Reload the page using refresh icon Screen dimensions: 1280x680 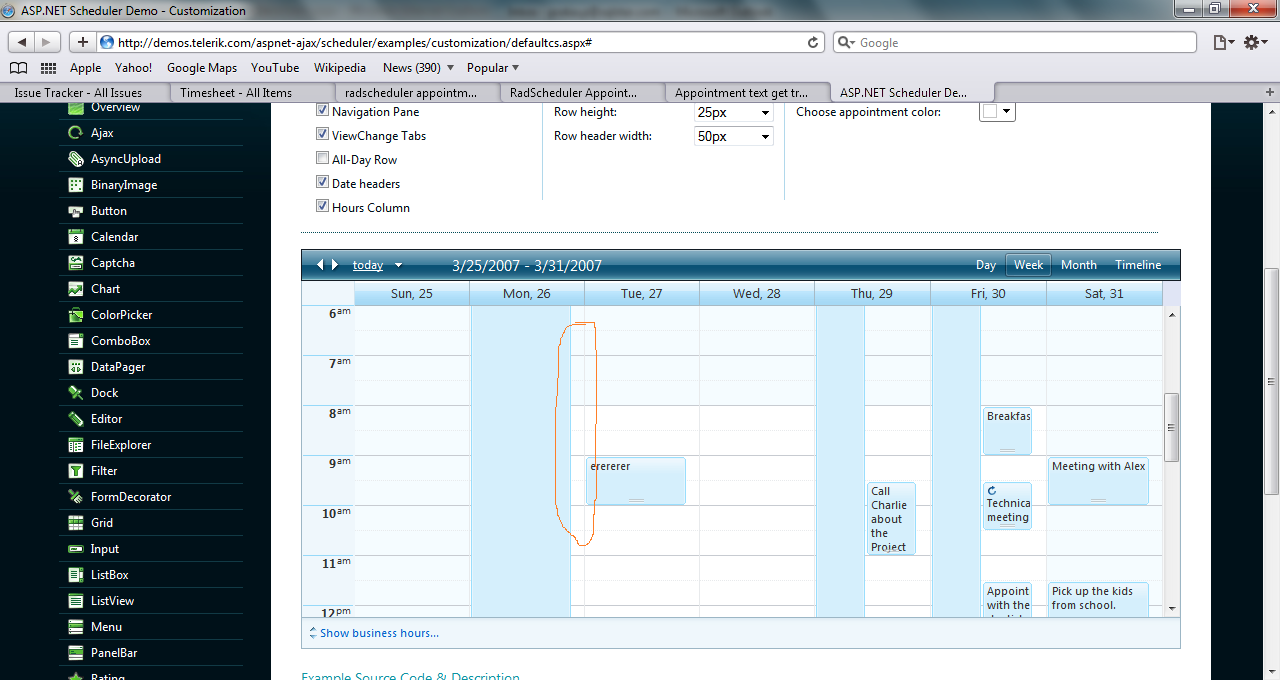click(814, 43)
